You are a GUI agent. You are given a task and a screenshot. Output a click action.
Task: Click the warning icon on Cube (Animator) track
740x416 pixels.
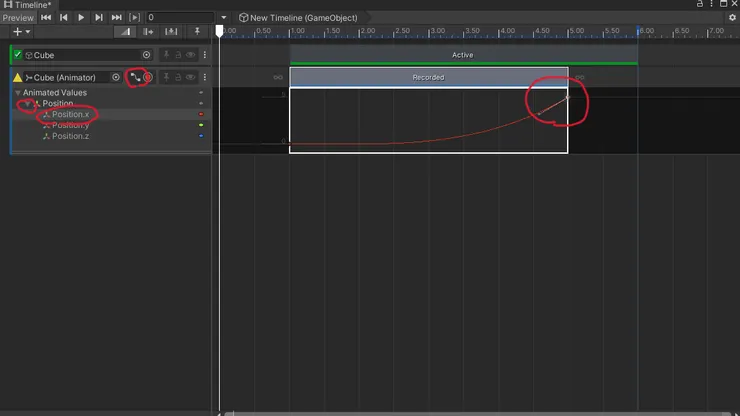pos(17,77)
